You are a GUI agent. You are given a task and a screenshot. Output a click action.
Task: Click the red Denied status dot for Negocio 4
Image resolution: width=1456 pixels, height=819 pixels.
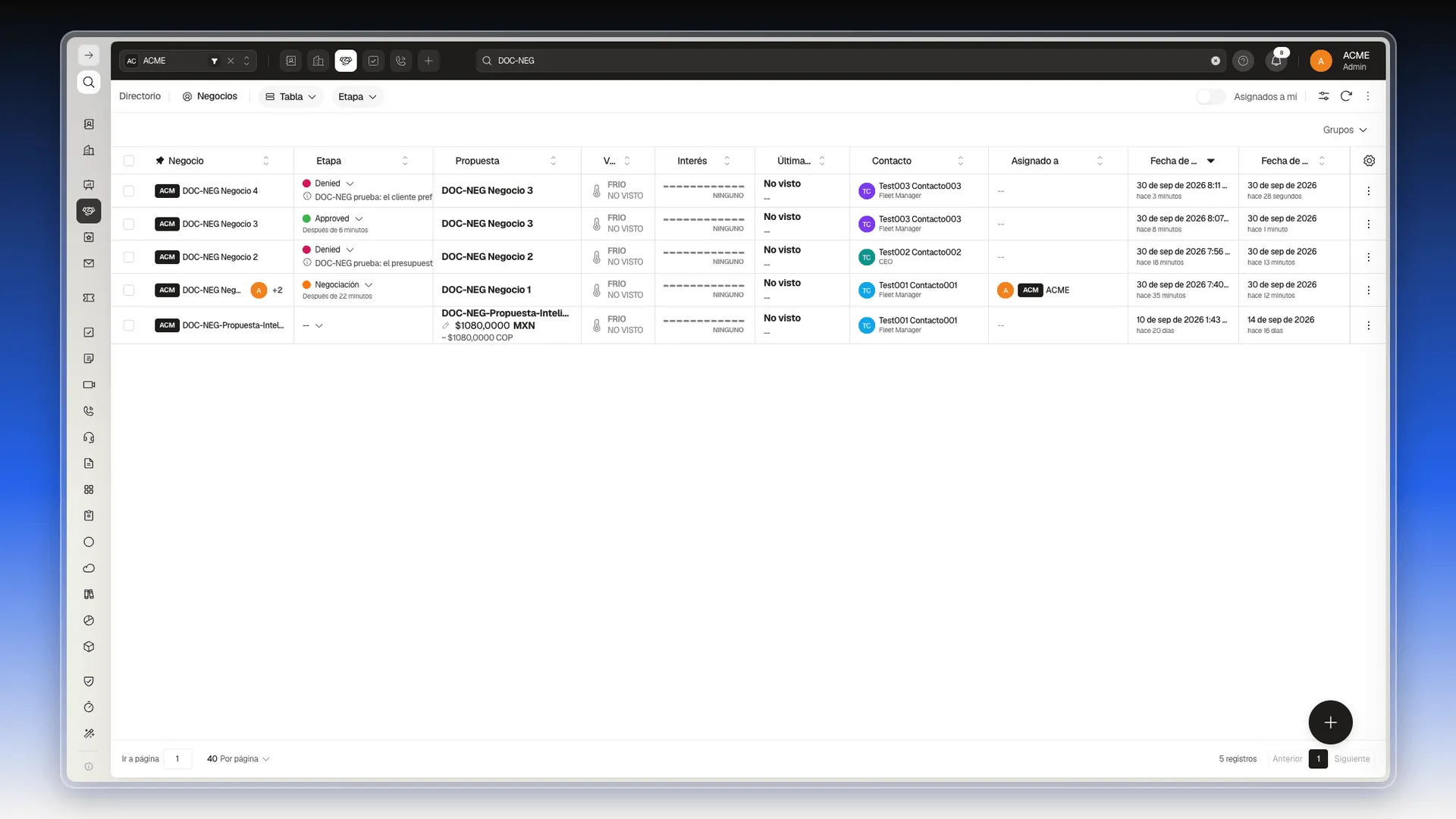pos(306,184)
